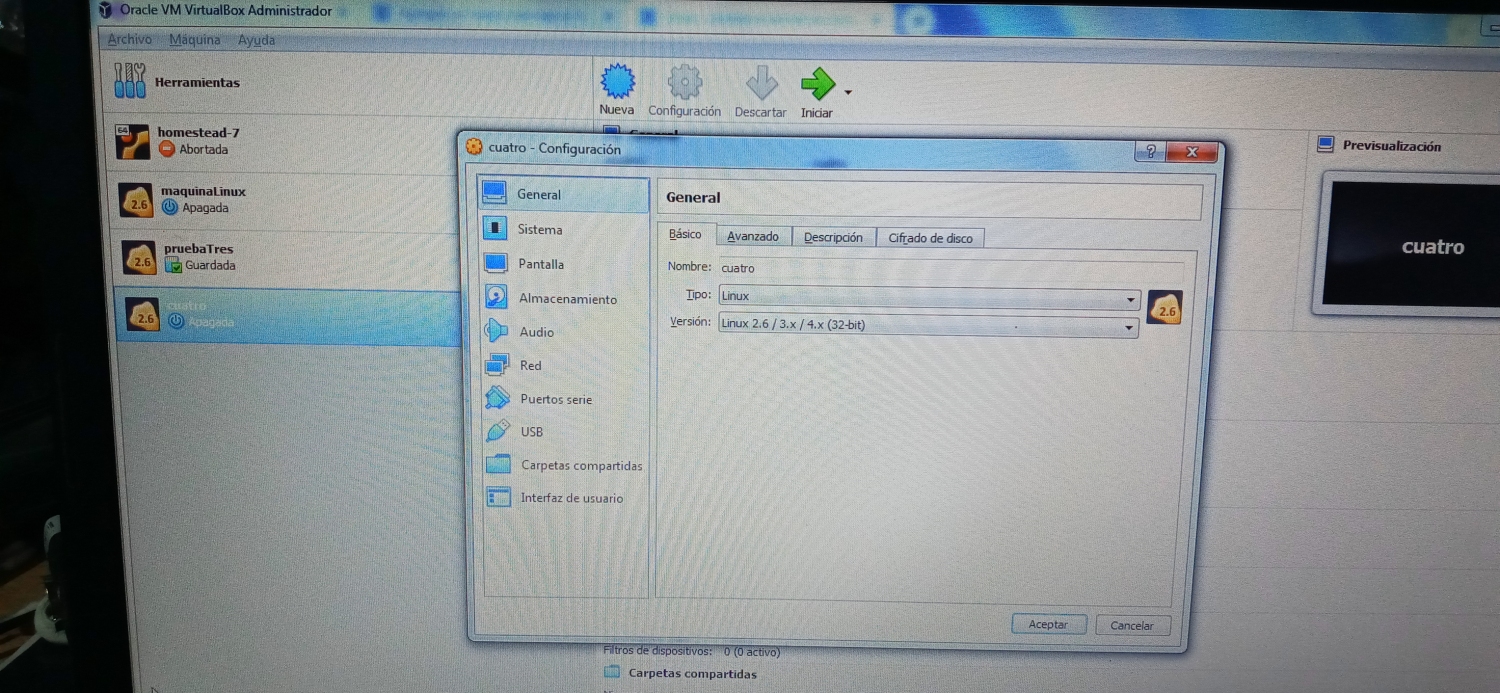Click the Linux 2.6 OS type icon

point(1165,307)
